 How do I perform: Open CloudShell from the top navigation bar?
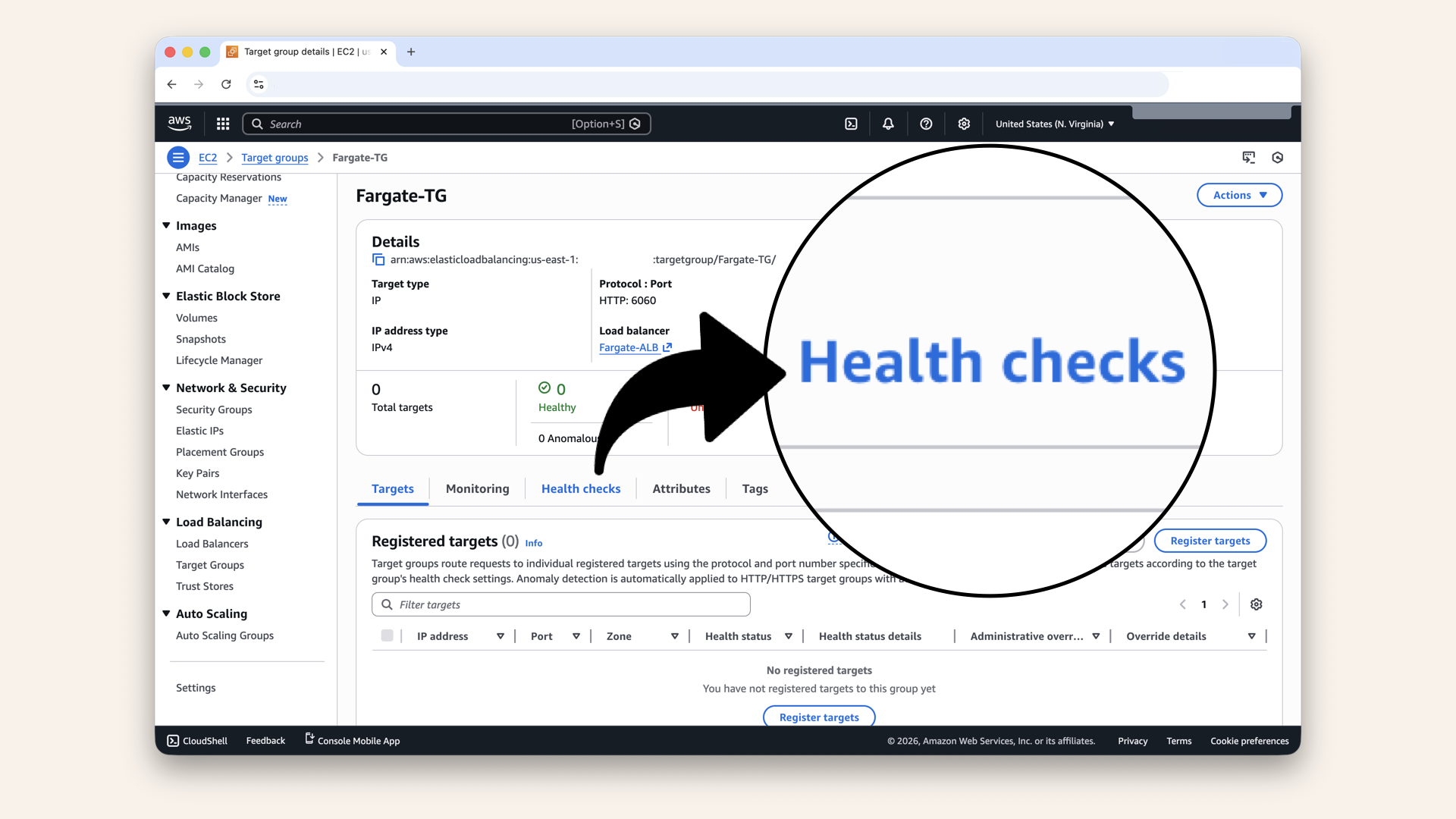tap(851, 124)
